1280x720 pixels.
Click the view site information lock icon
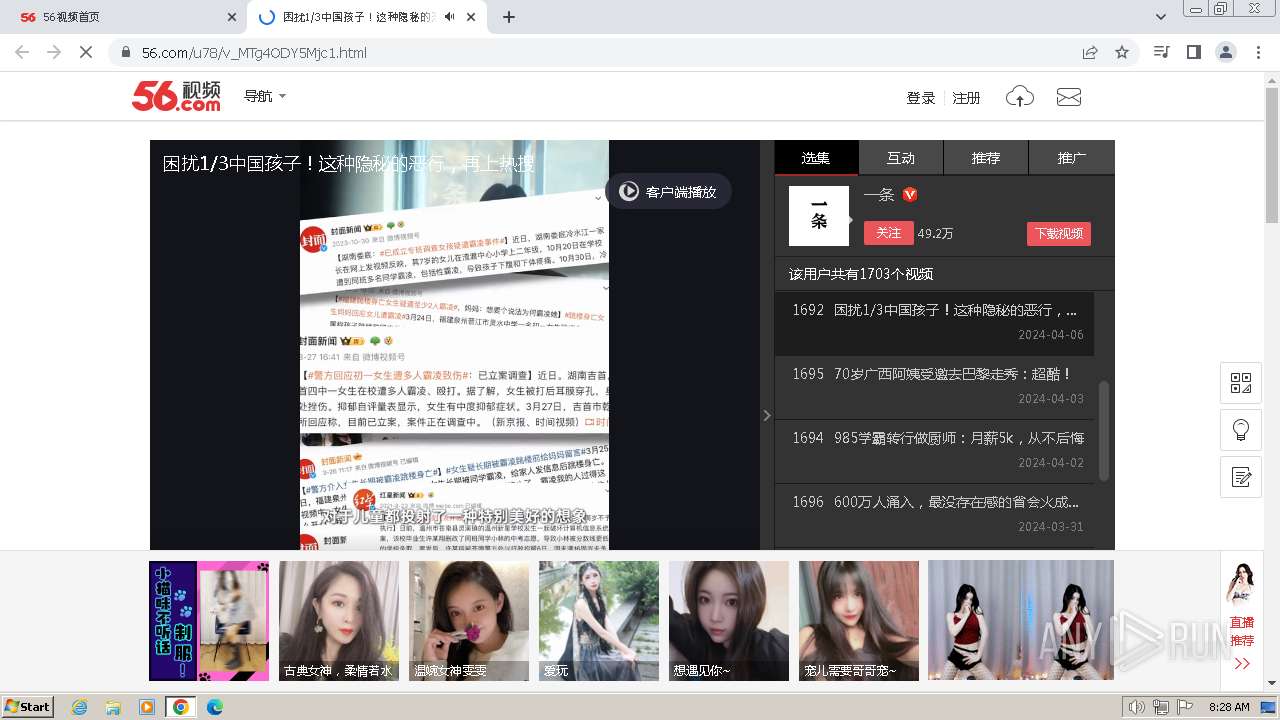(x=125, y=52)
